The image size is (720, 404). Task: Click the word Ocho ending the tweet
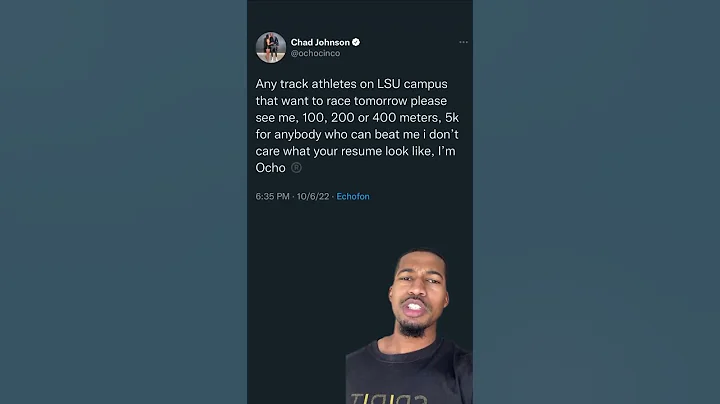[271, 168]
